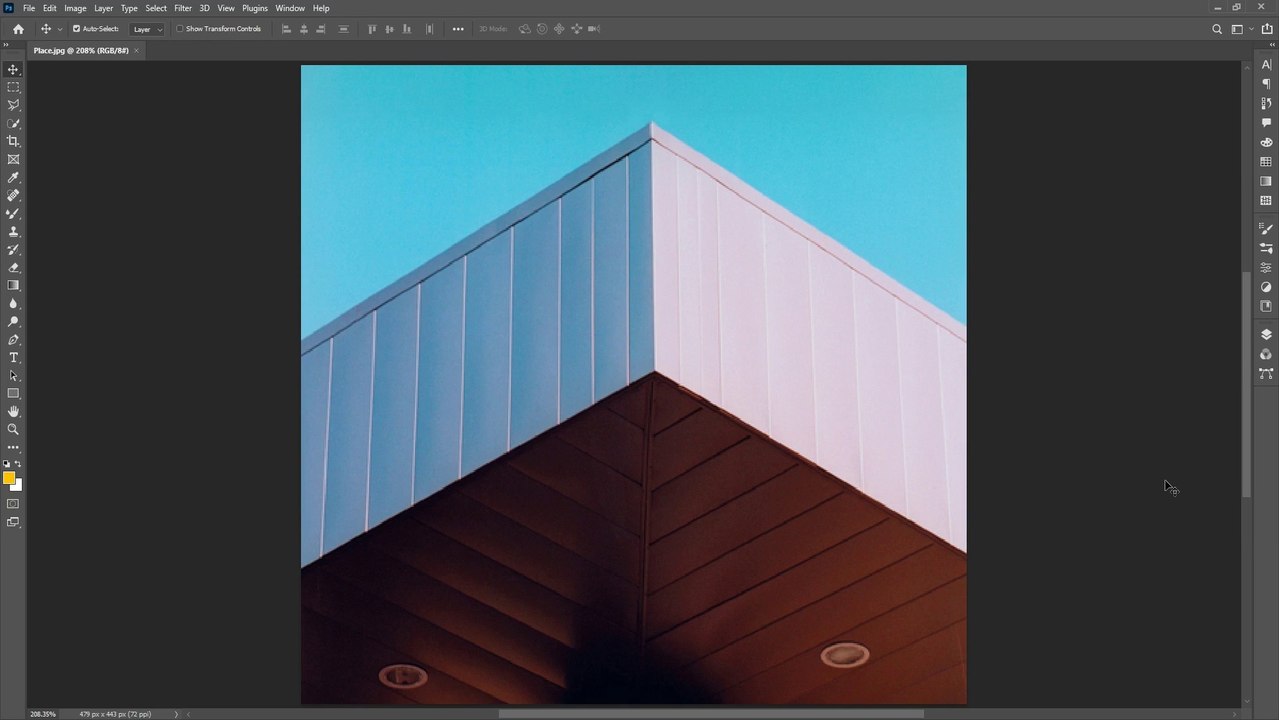Viewport: 1279px width, 720px height.
Task: Select the Dodge tool
Action: [13, 321]
